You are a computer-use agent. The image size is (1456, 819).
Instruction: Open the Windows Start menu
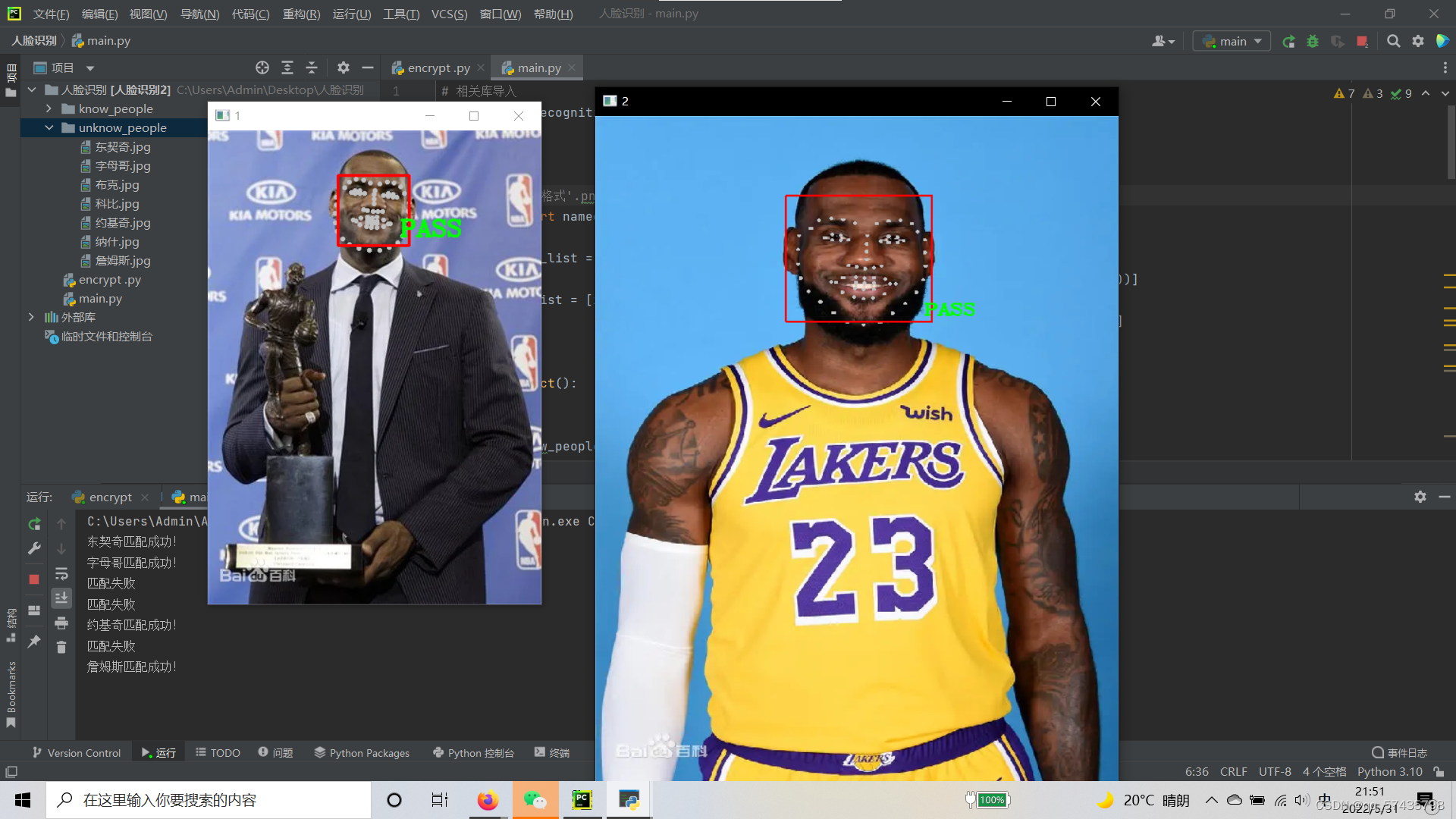point(23,800)
